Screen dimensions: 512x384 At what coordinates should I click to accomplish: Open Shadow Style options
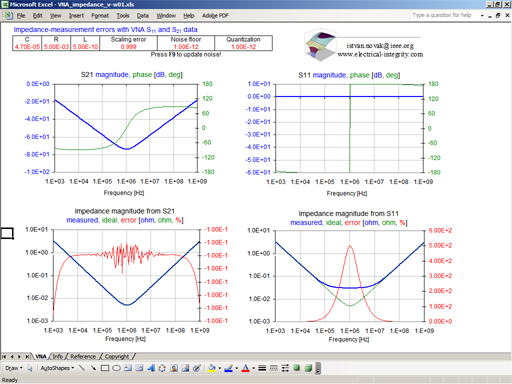pyautogui.click(x=296, y=368)
